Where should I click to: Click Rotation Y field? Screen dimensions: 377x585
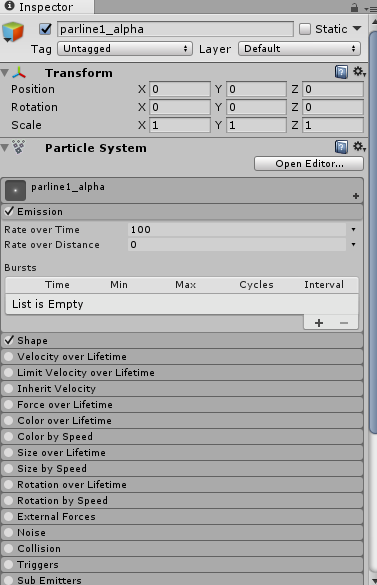pyautogui.click(x=256, y=107)
